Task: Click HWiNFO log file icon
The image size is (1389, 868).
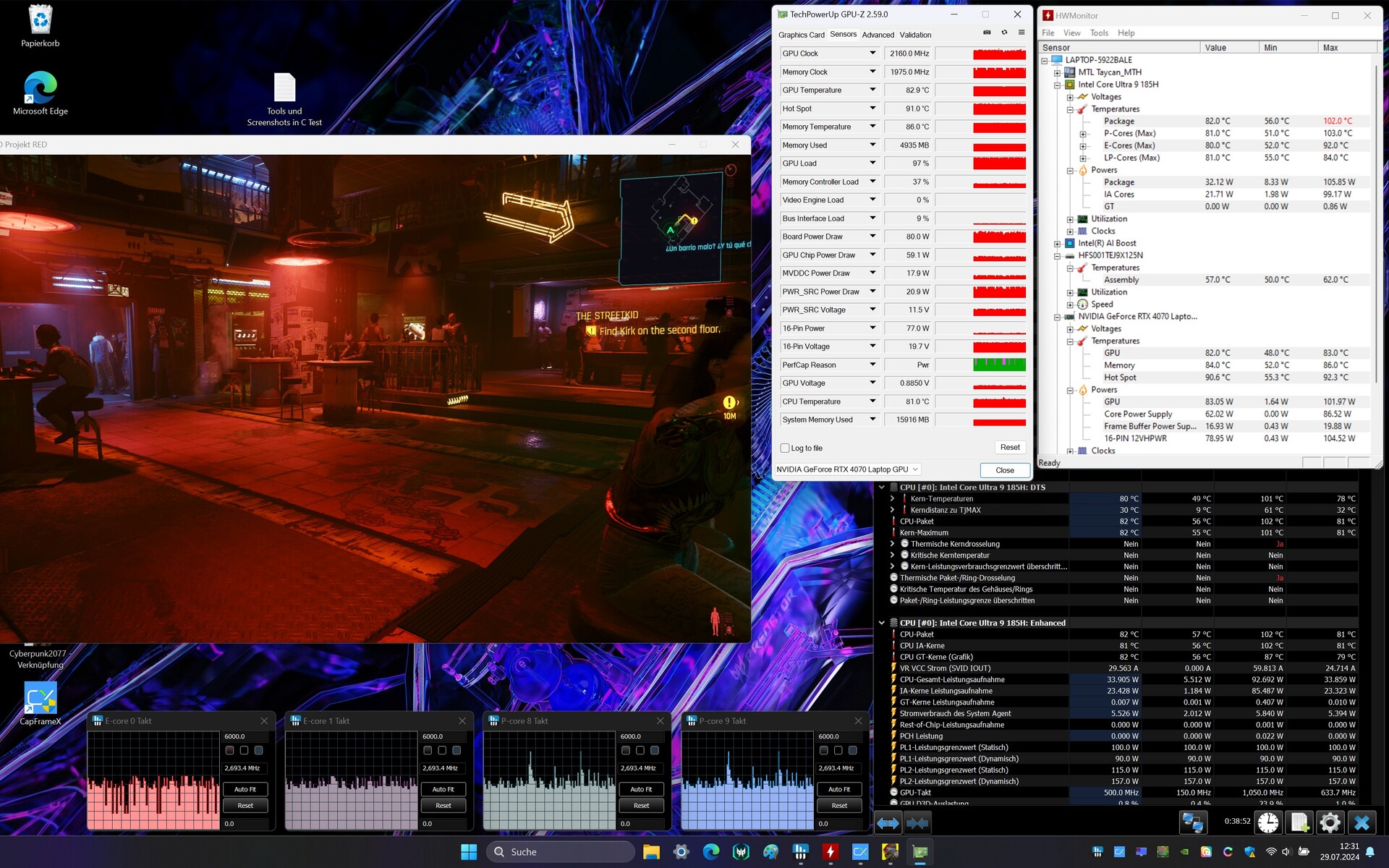Action: click(1299, 822)
